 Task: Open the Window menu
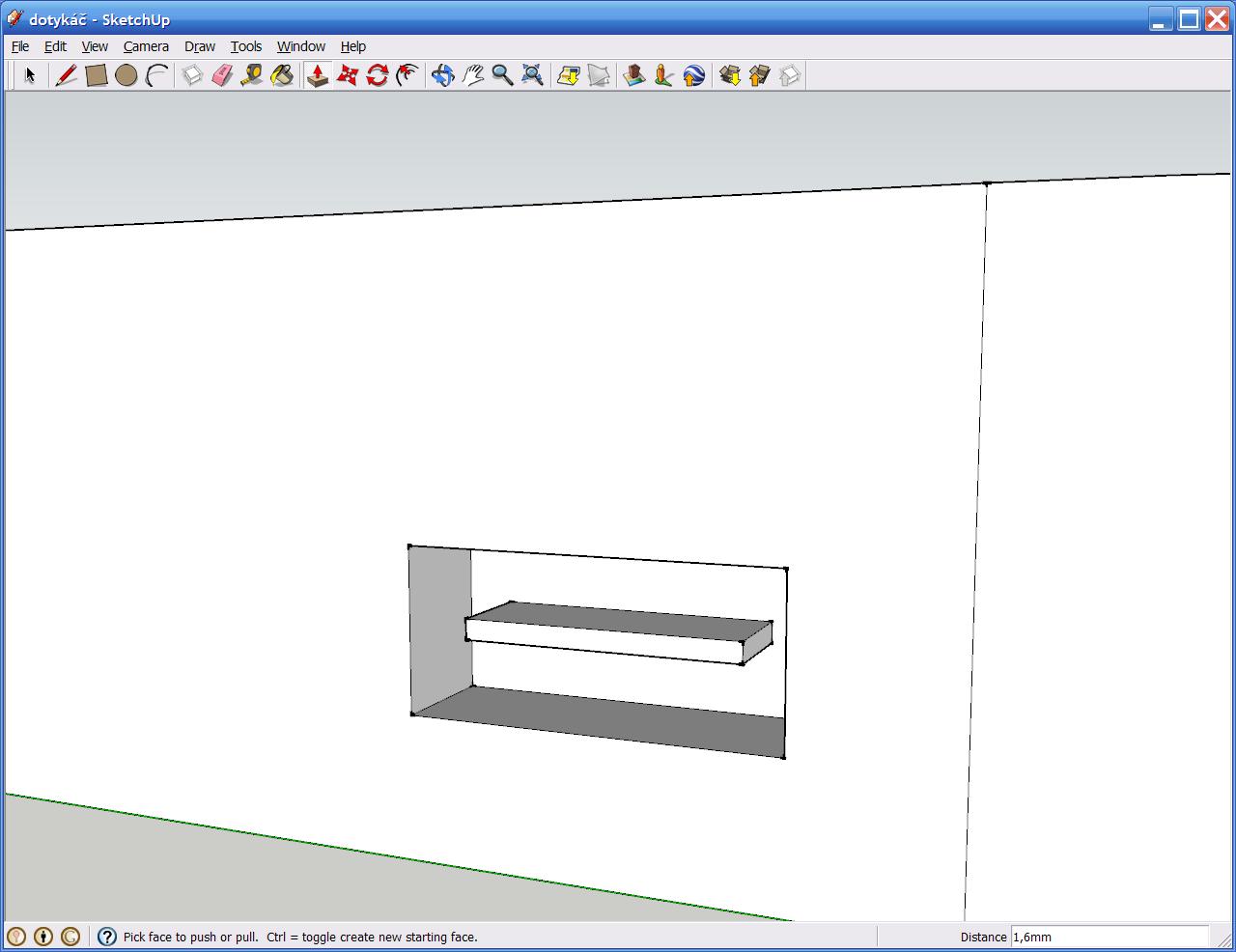click(x=300, y=46)
